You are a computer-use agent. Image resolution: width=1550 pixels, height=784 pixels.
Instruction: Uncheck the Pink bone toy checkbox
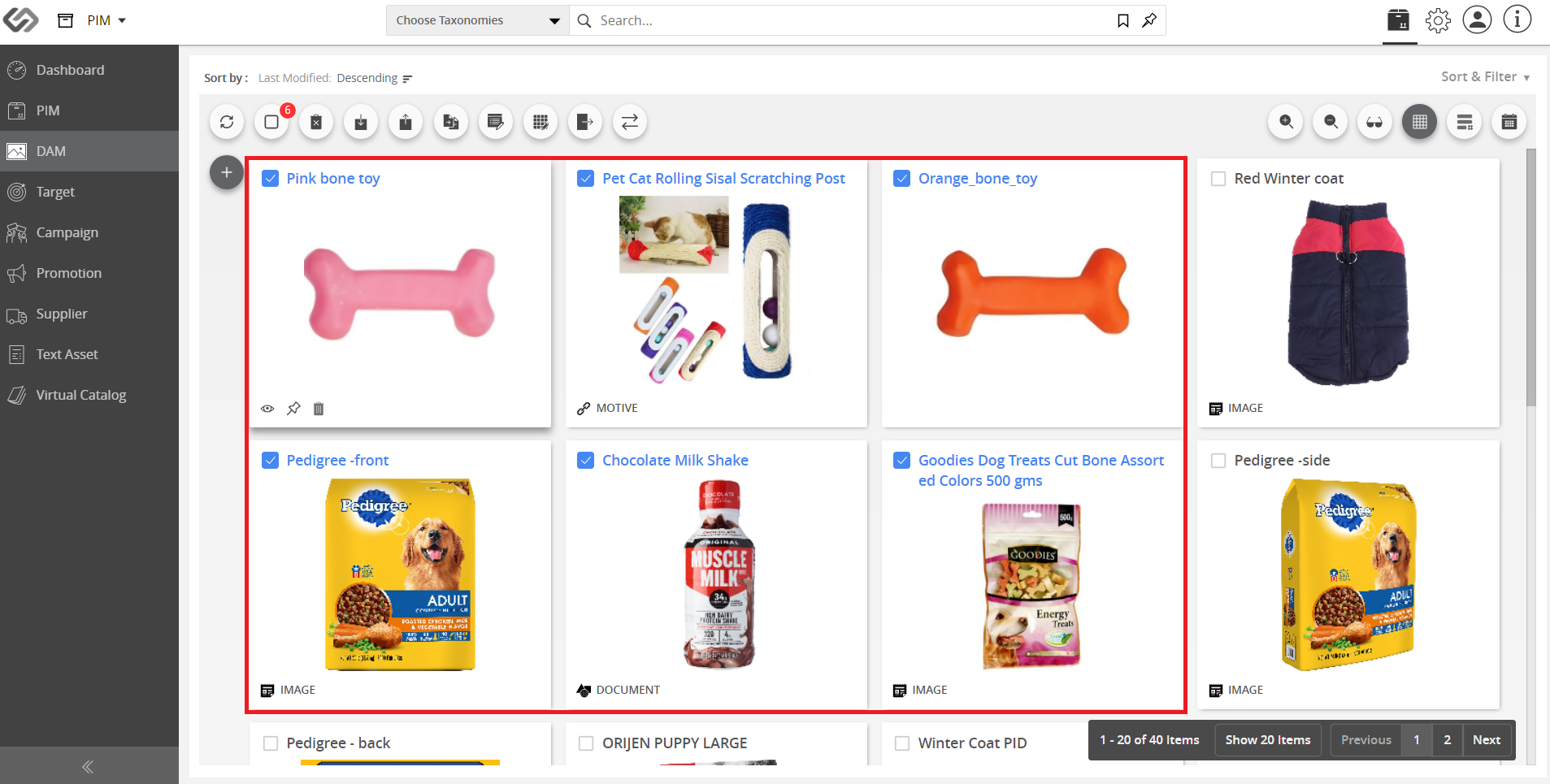point(271,179)
